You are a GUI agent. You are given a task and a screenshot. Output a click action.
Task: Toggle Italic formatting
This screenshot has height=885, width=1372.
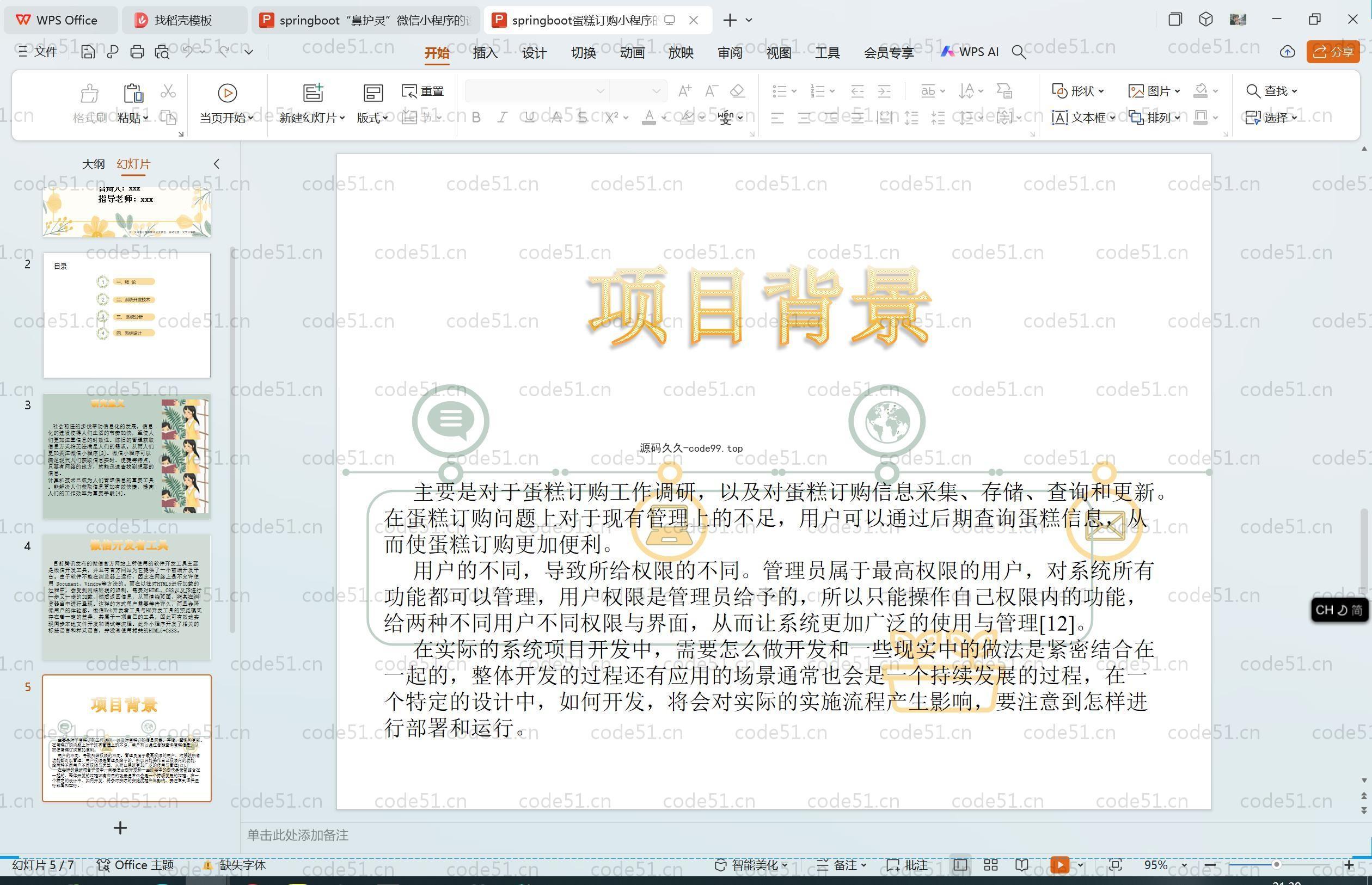click(502, 118)
